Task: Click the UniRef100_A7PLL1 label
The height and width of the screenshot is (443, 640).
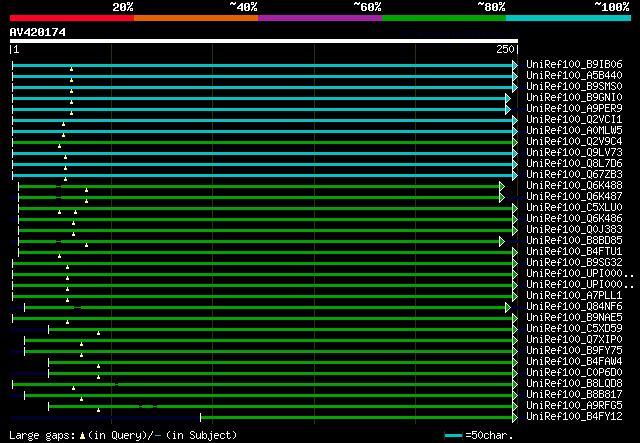Action: pos(574,296)
